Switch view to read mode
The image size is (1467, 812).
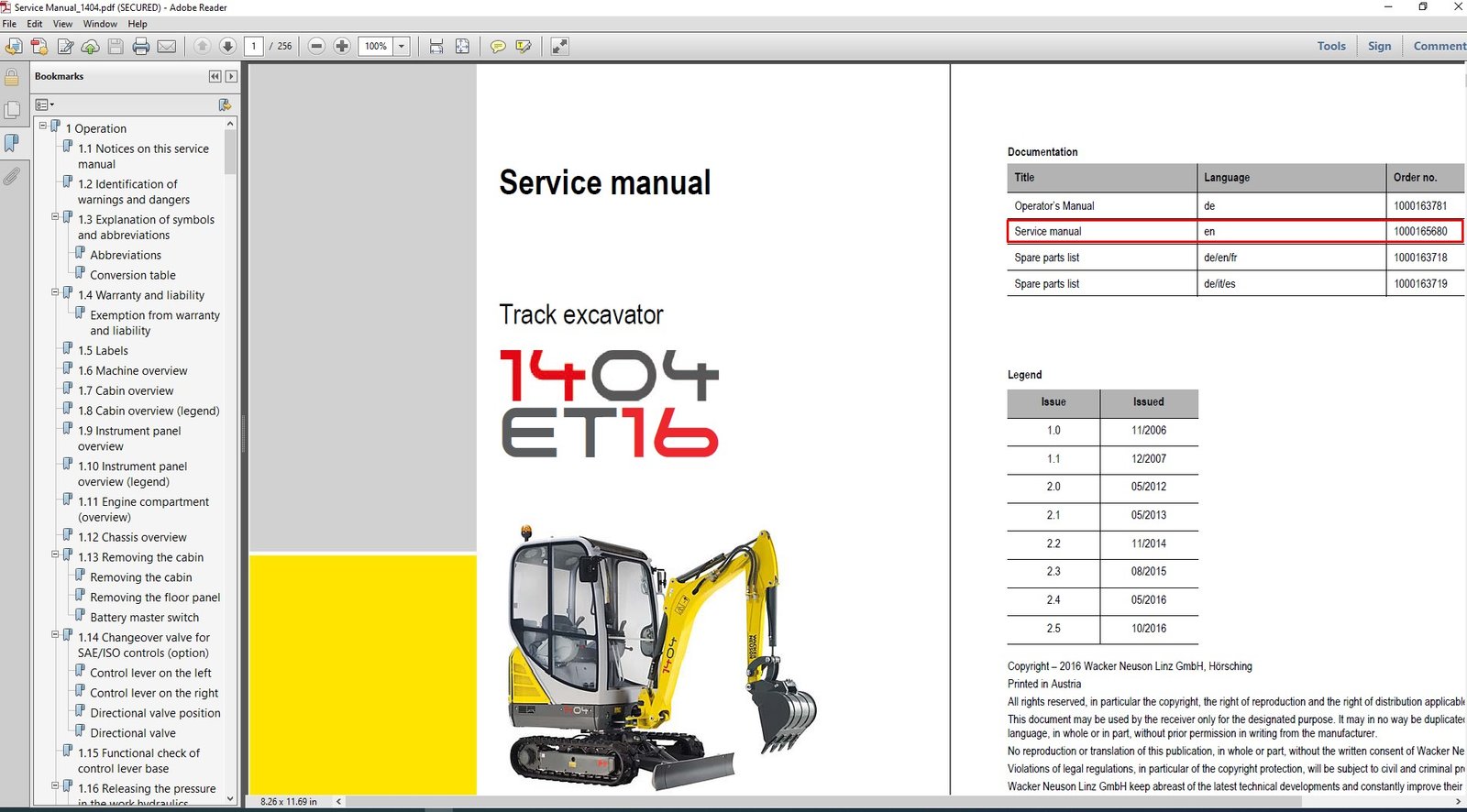coord(559,46)
